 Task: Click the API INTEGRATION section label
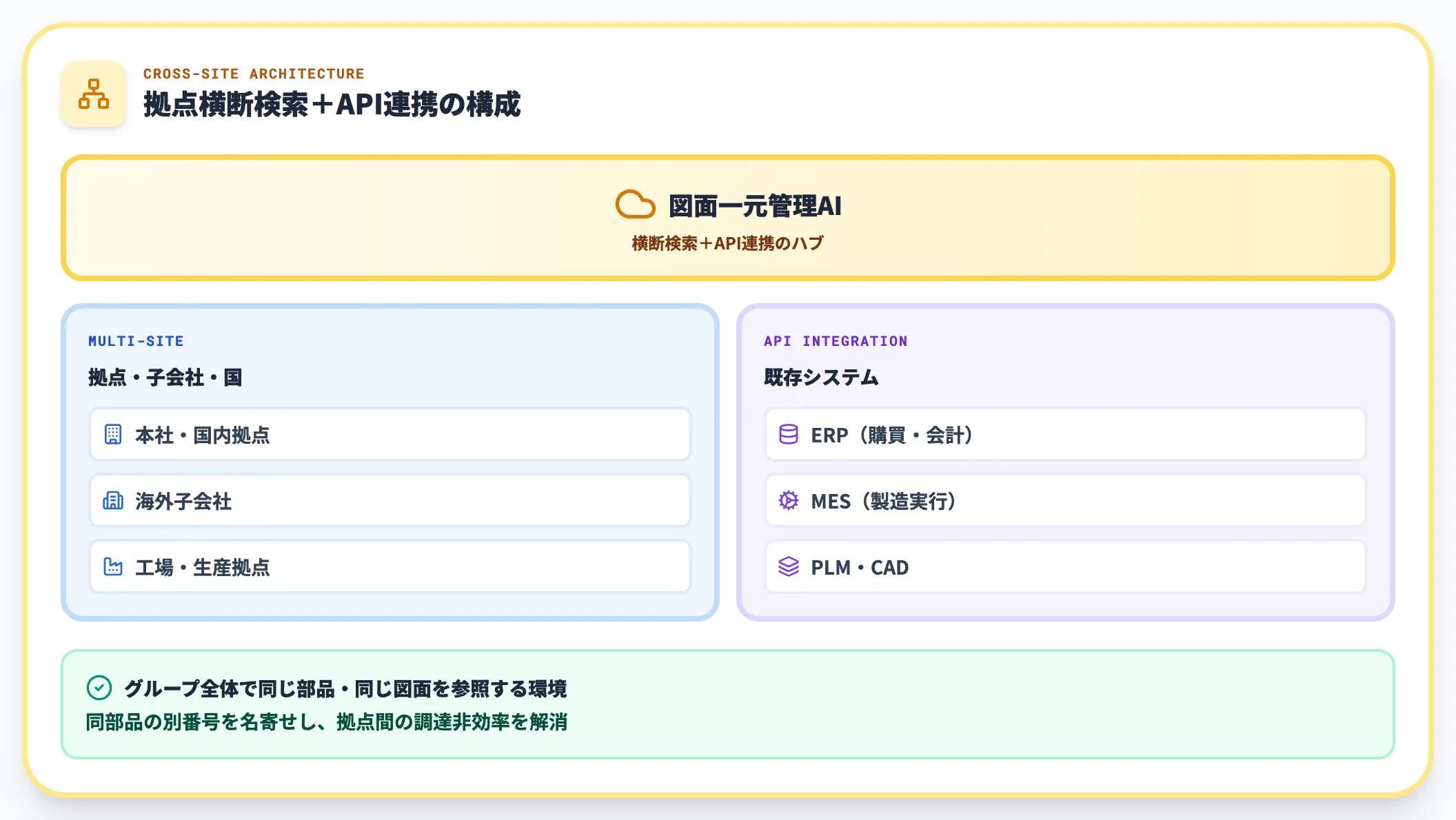click(836, 341)
